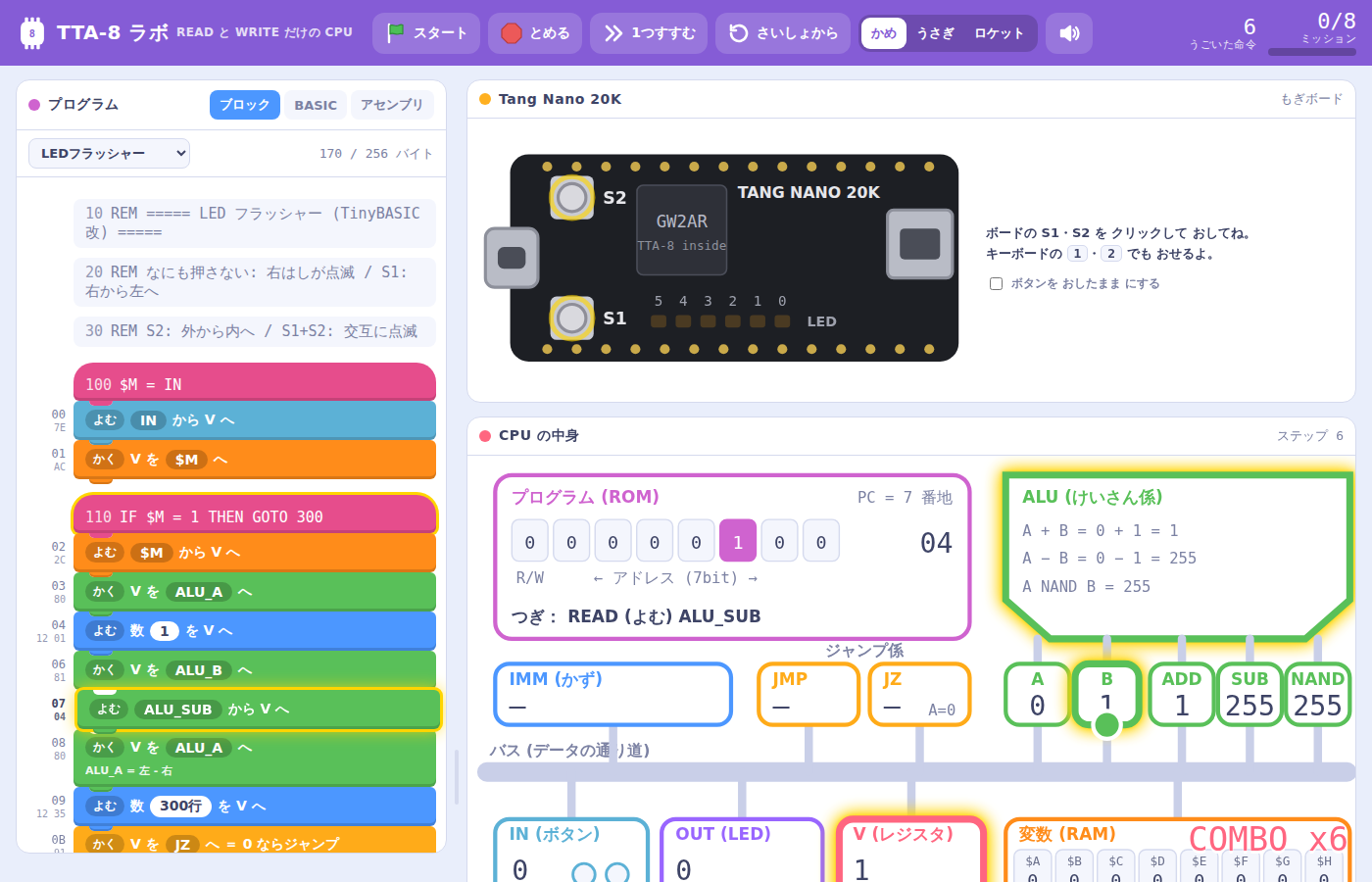The image size is (1372, 882).
Task: Click the 110 IF $M = 1 THEN GOTO 300 block
Action: click(255, 515)
